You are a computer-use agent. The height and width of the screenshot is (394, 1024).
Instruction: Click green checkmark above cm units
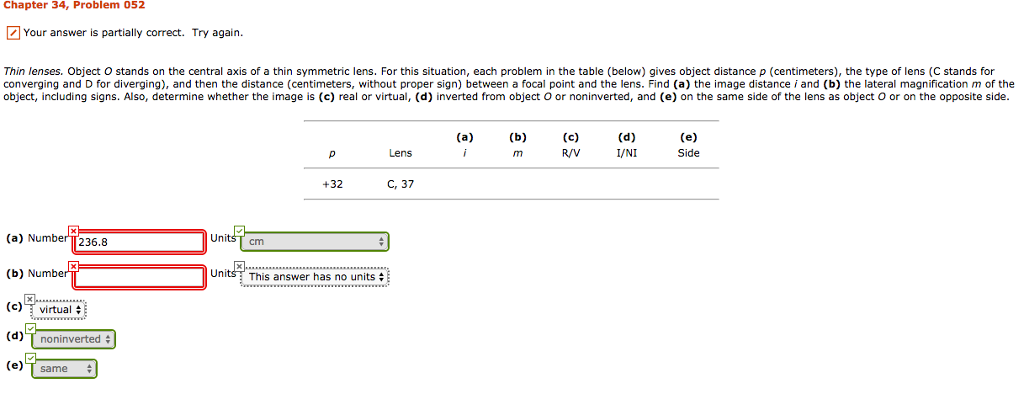tap(240, 231)
